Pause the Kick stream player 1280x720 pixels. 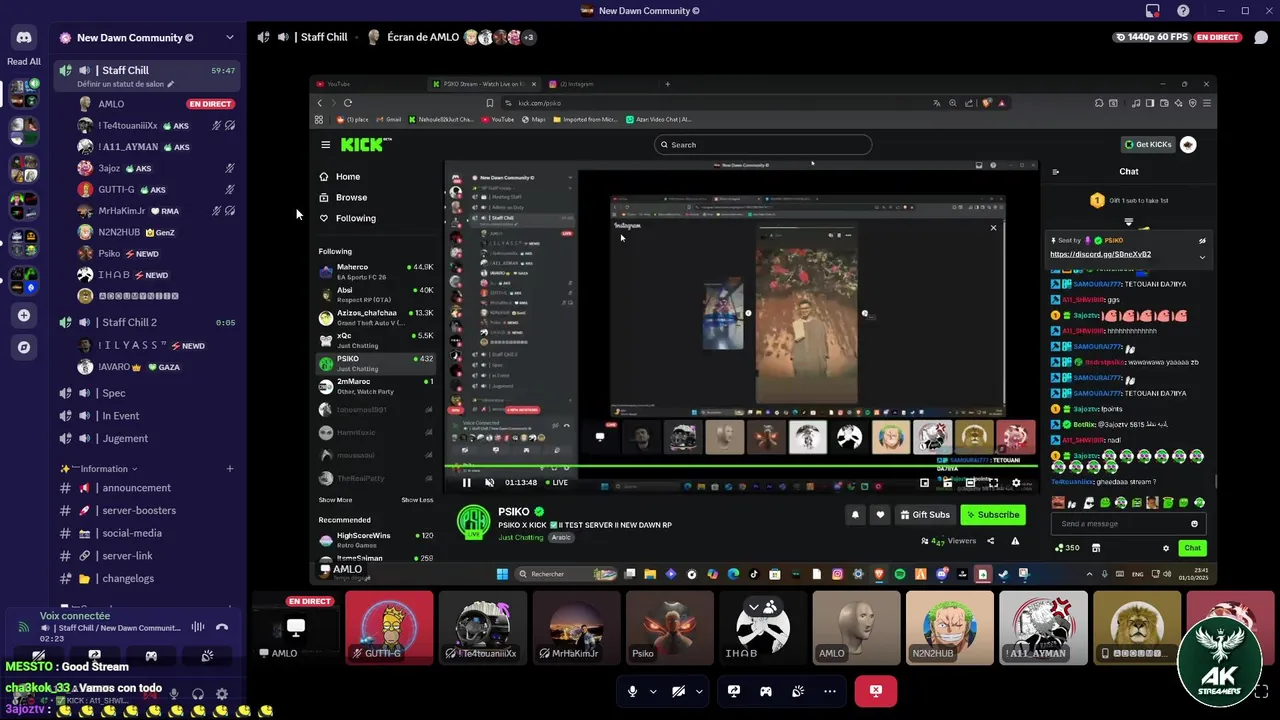tap(466, 483)
